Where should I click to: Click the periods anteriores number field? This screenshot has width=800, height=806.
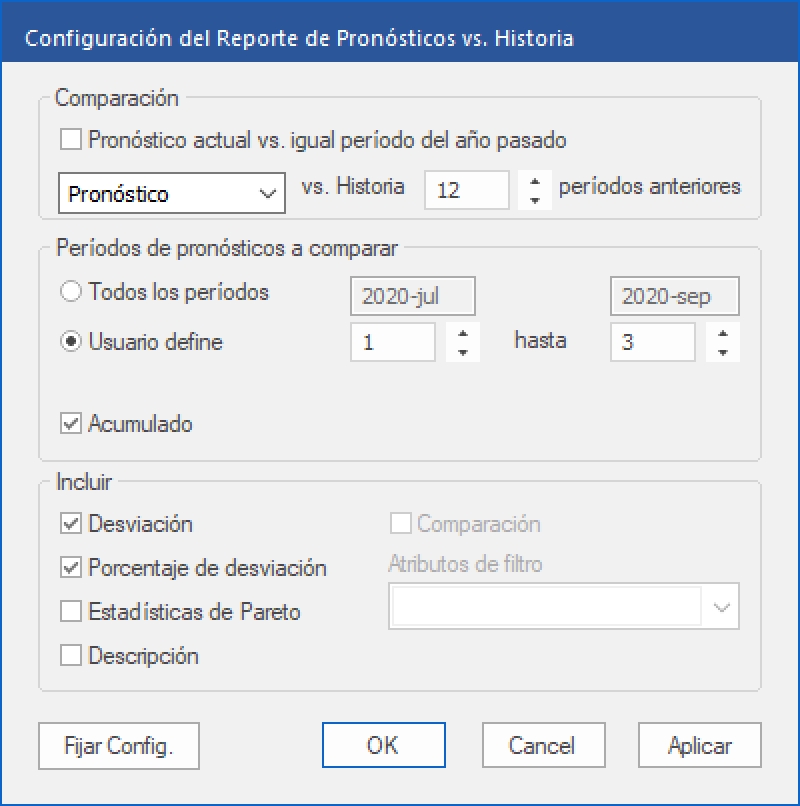[466, 190]
